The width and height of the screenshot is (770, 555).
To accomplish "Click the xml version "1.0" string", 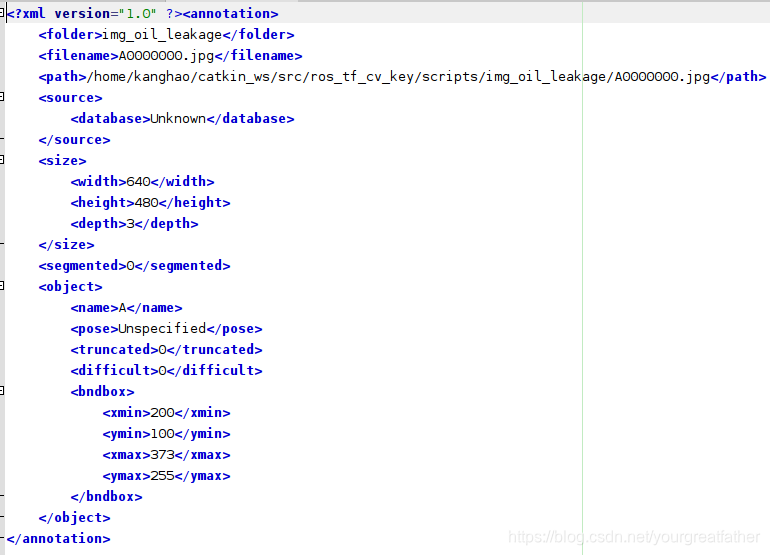I will click(x=138, y=14).
